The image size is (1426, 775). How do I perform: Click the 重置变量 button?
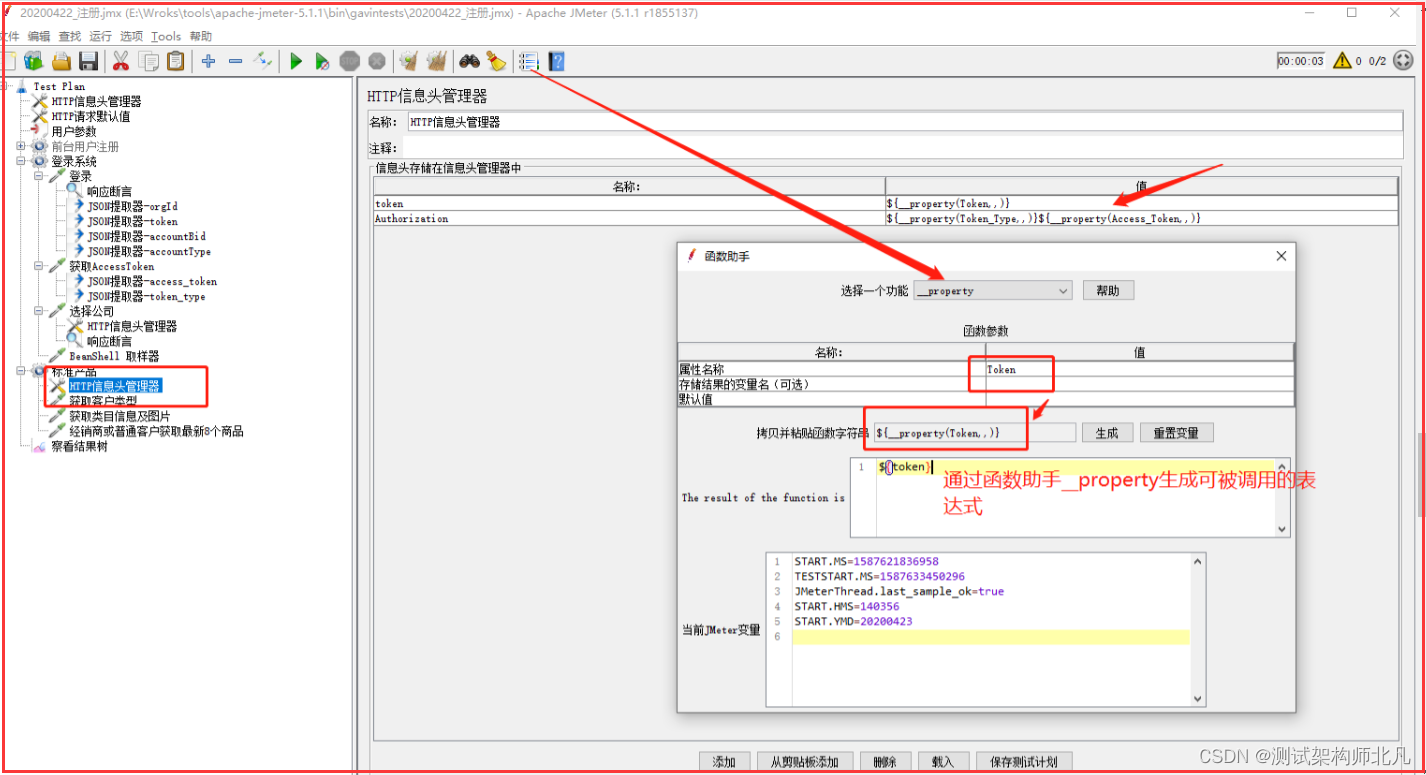click(1176, 433)
